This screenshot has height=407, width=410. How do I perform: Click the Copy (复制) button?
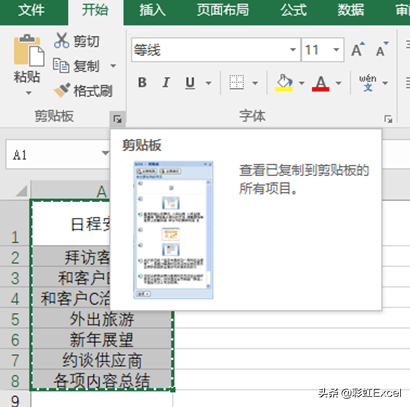[77, 66]
